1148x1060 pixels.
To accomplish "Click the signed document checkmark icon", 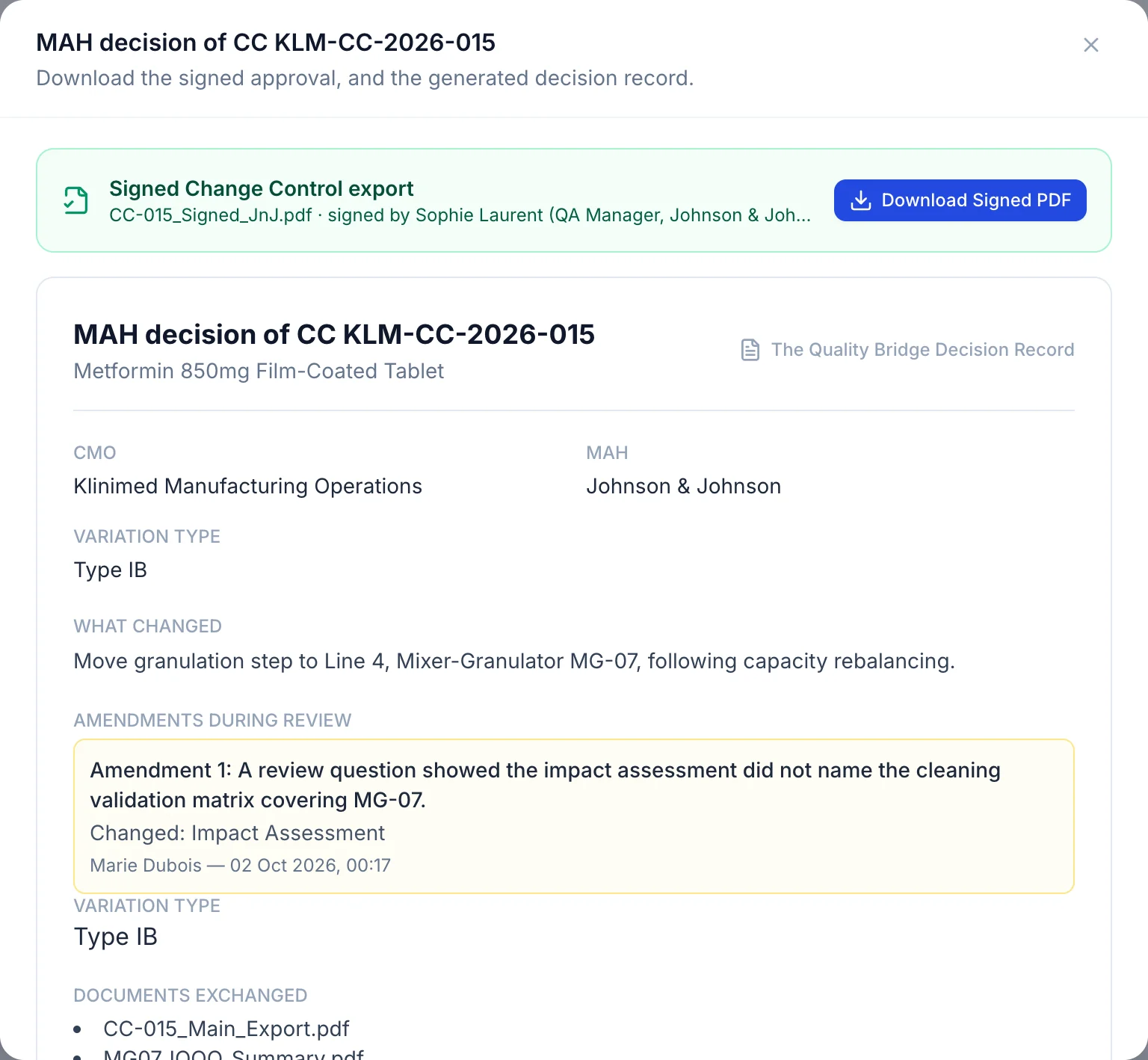I will point(75,200).
